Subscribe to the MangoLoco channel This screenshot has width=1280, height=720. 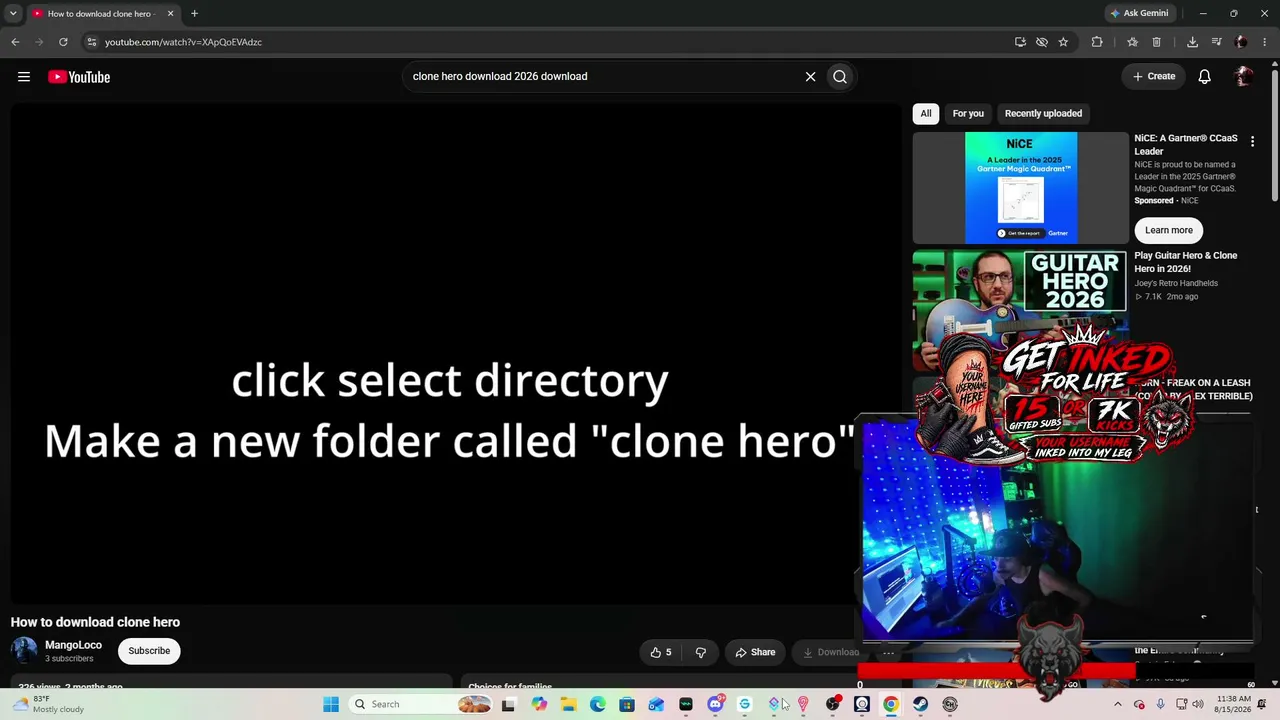click(149, 651)
